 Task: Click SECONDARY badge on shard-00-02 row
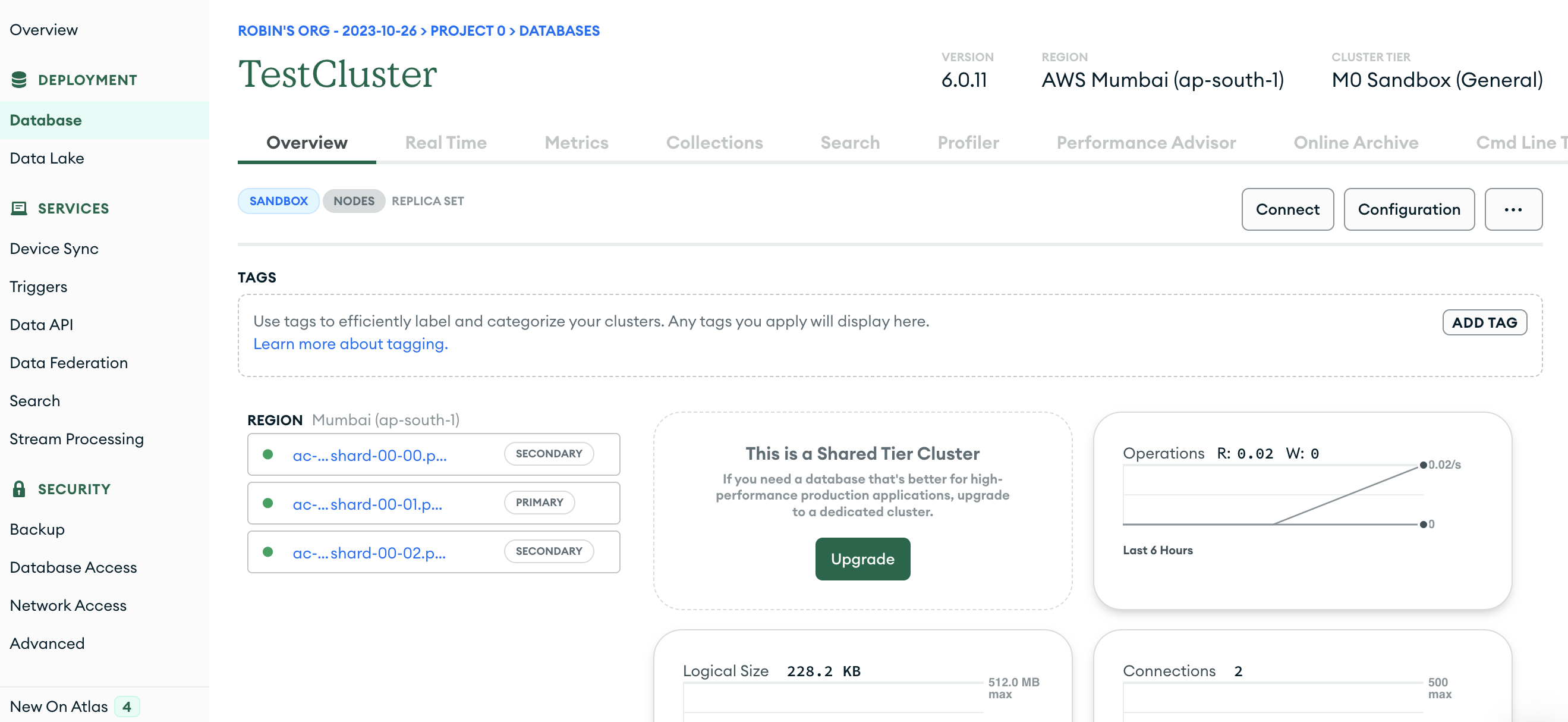click(x=549, y=551)
